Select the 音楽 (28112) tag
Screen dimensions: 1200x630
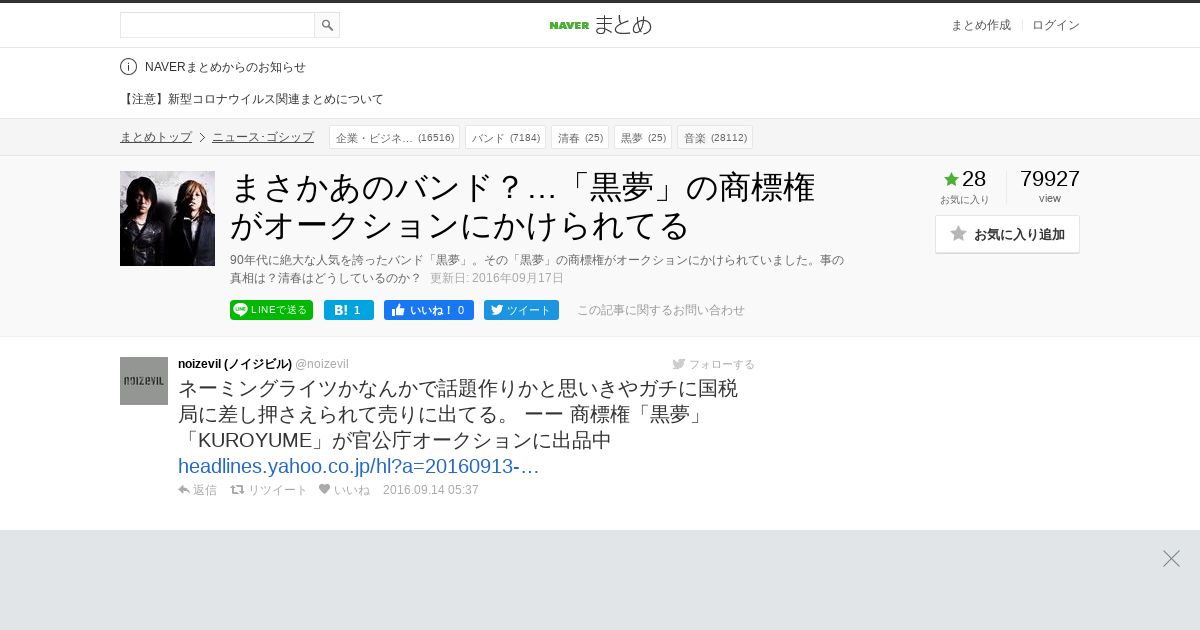click(715, 137)
